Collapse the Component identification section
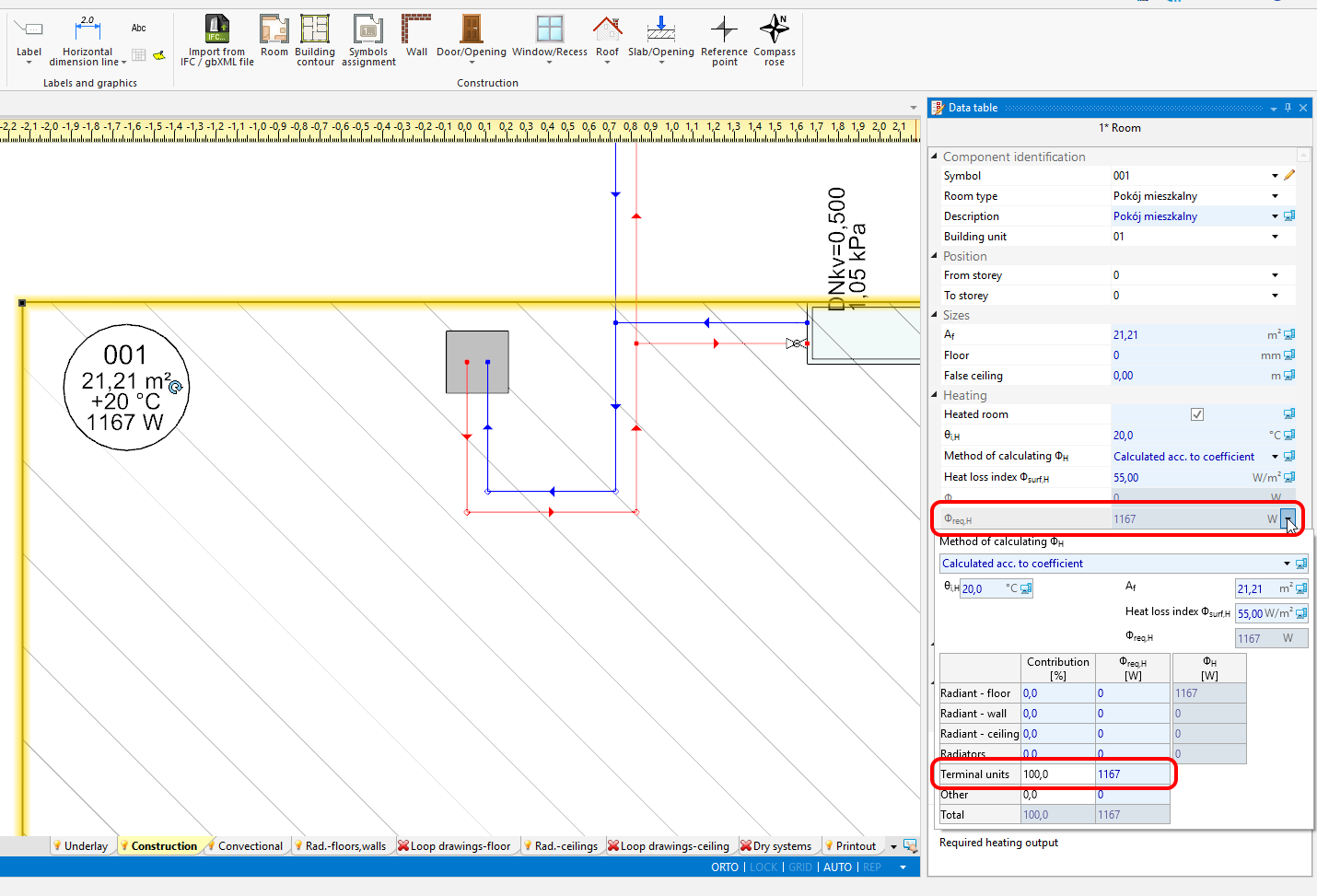 click(935, 157)
